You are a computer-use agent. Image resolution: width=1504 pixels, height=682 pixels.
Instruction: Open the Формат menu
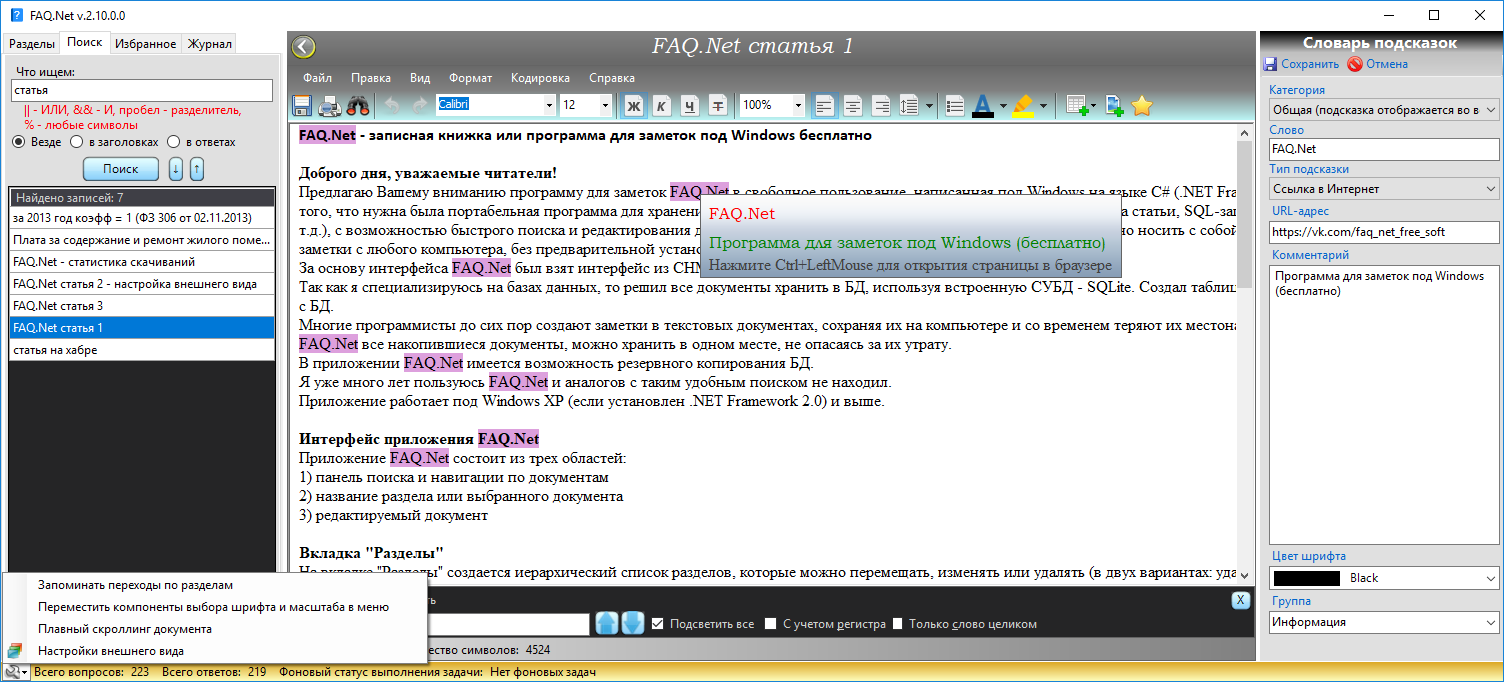point(470,78)
